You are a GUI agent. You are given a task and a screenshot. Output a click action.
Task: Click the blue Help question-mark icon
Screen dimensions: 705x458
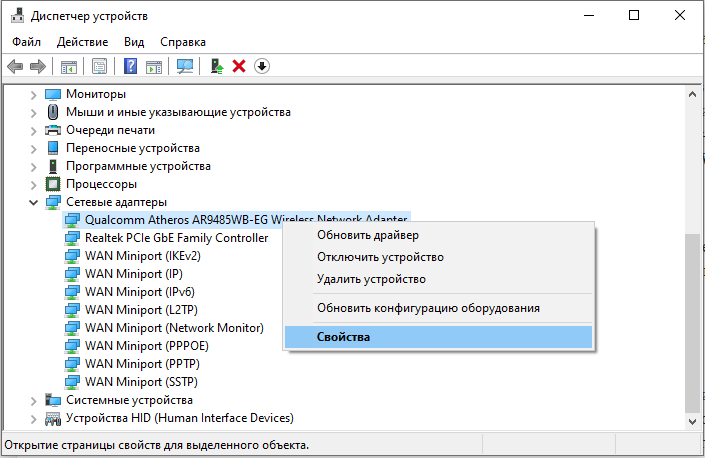point(130,67)
